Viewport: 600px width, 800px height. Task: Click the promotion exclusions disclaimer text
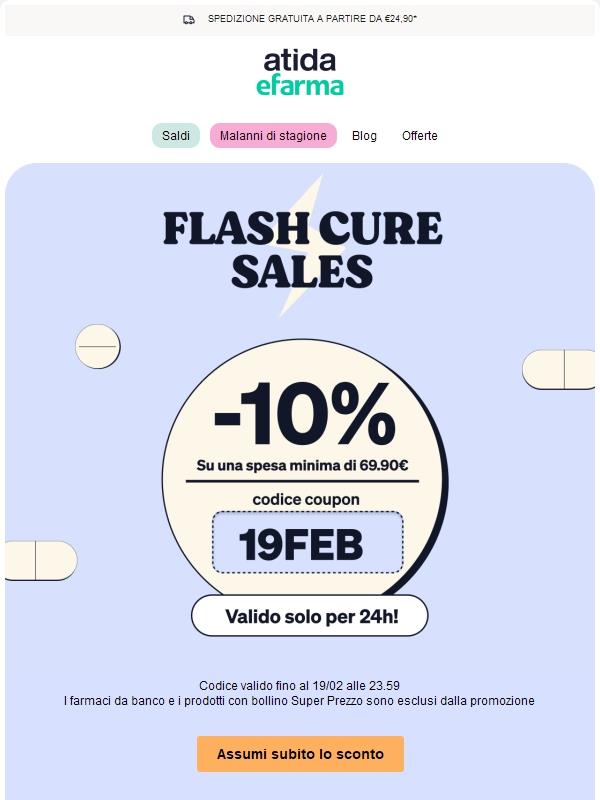point(298,700)
